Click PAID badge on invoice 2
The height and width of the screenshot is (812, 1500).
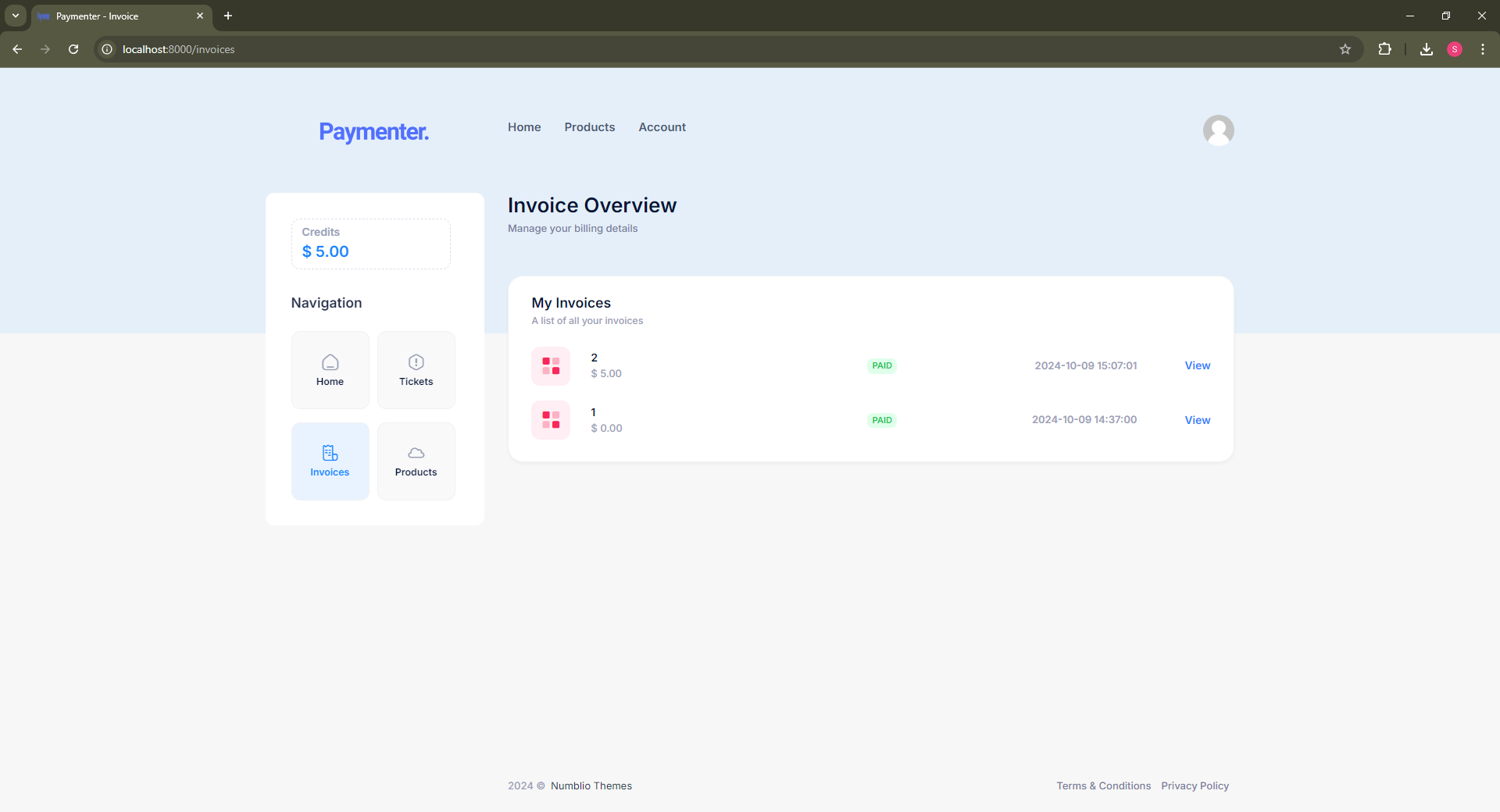(881, 365)
